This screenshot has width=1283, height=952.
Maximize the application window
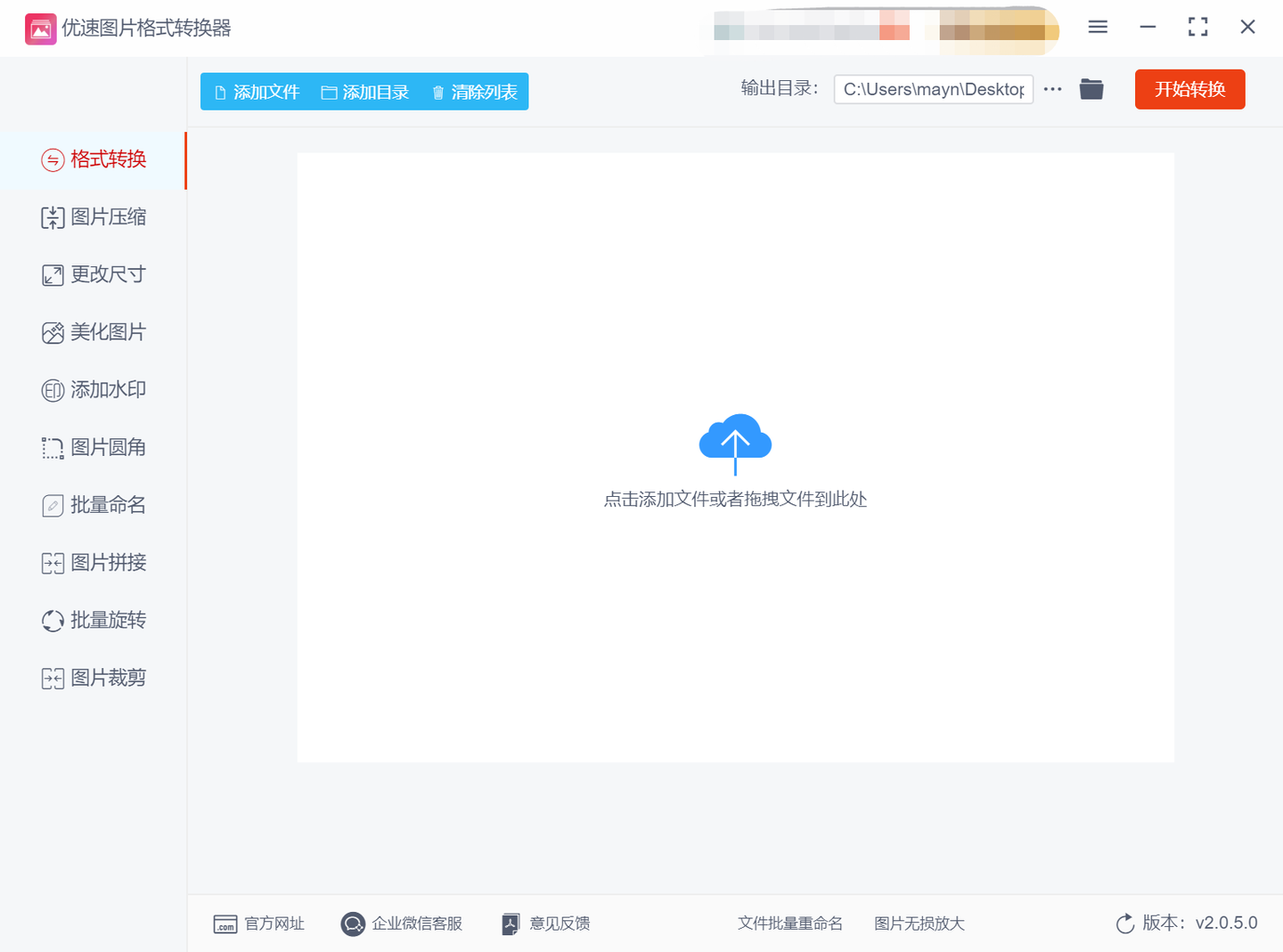click(1198, 28)
